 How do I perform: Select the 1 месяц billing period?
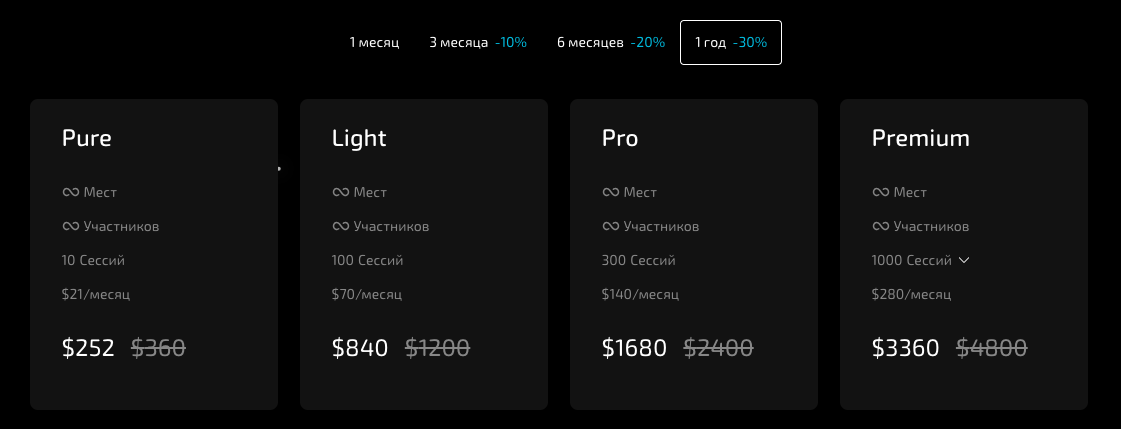coord(374,43)
